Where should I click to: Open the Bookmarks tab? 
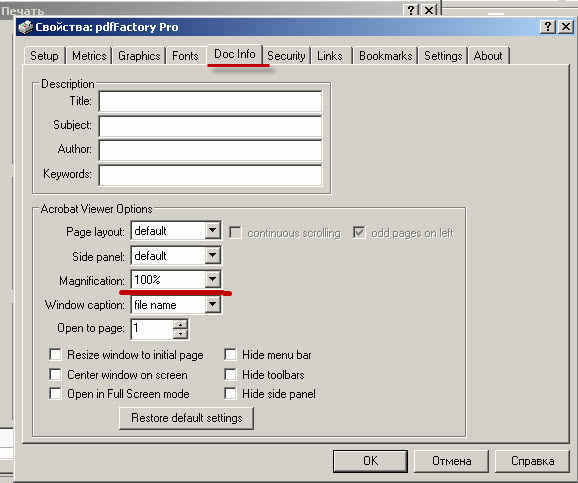click(x=386, y=56)
